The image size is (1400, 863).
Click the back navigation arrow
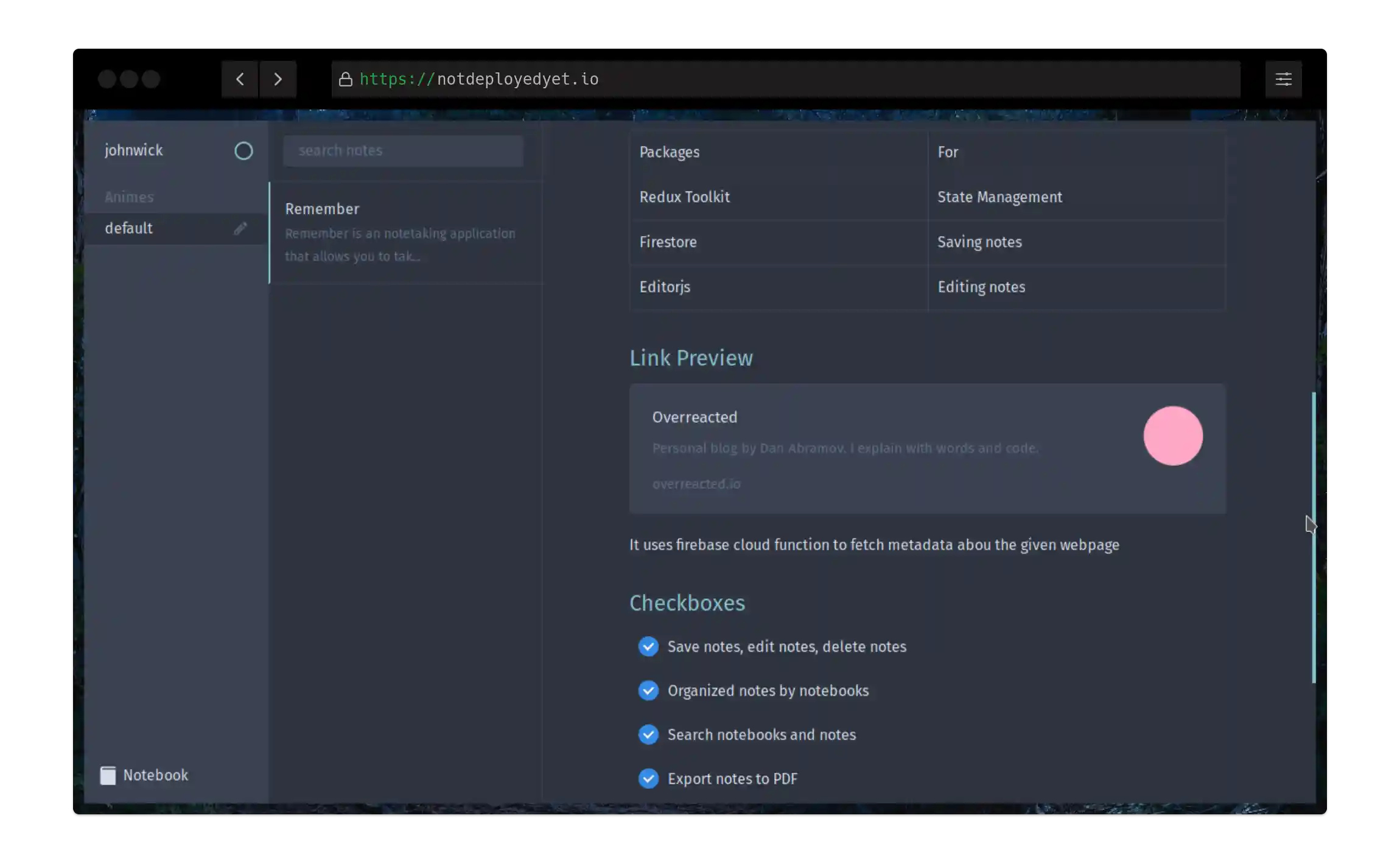(239, 79)
